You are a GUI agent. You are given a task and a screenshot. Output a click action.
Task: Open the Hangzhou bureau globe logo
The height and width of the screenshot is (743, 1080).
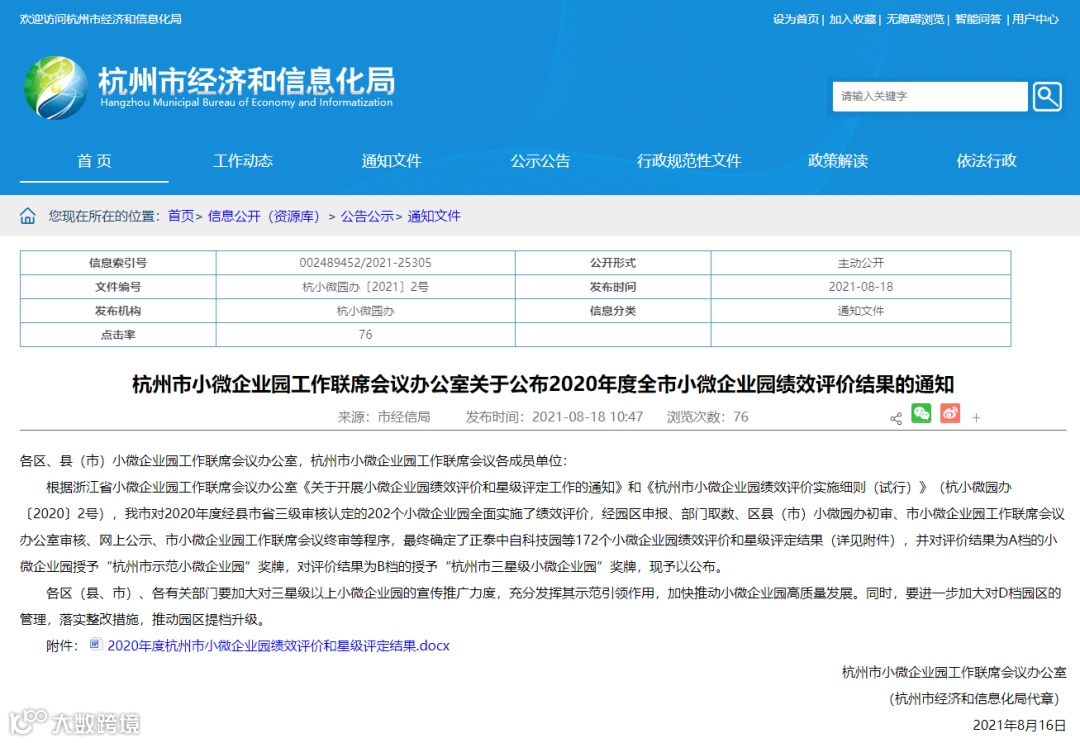[56, 88]
